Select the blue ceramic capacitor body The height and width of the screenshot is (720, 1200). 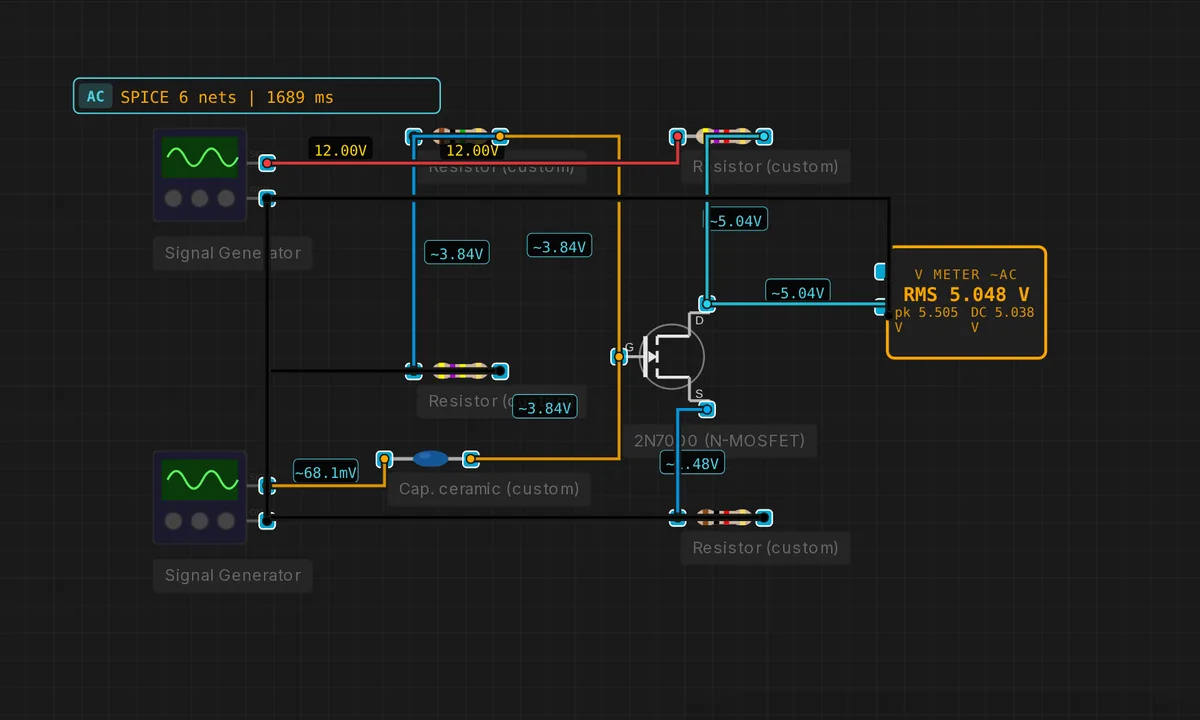tap(430, 459)
